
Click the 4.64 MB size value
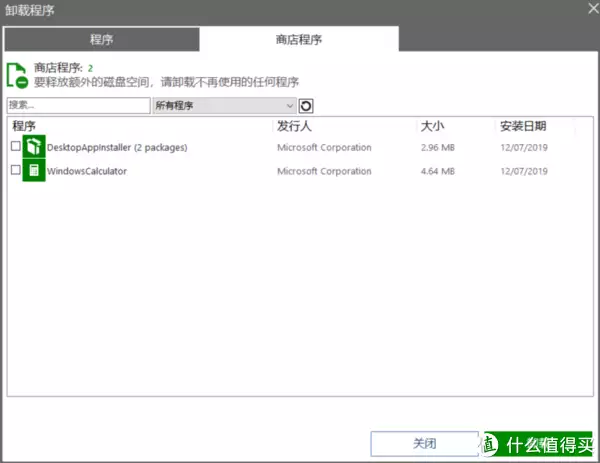[438, 171]
